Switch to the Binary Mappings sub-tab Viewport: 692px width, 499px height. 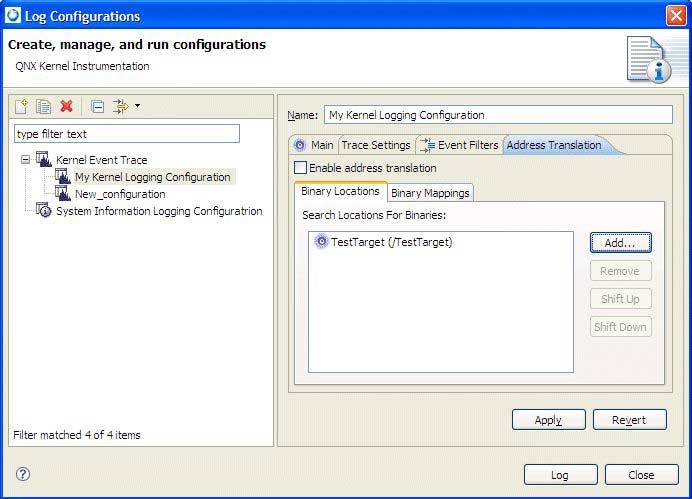(x=429, y=193)
